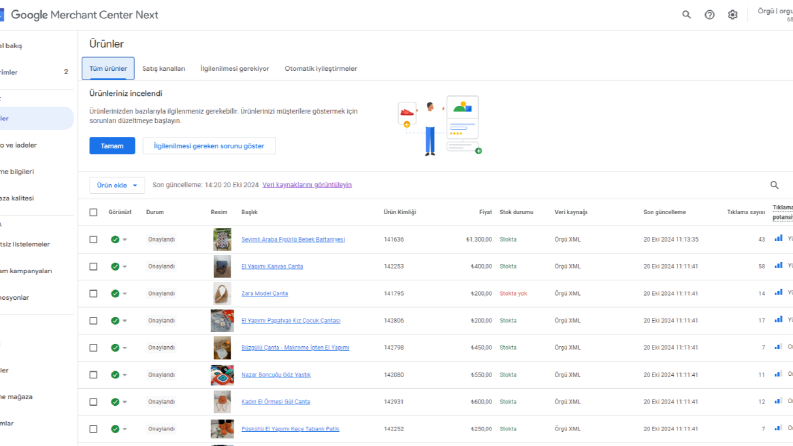Check the box for Kadın El Örmesi Gül Çanta
The image size is (793, 446).
pos(93,402)
